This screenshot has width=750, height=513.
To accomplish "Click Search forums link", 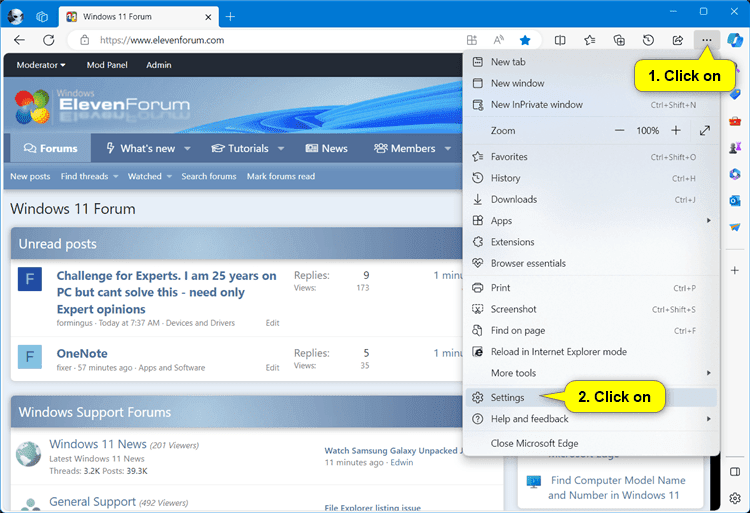I will 209,176.
